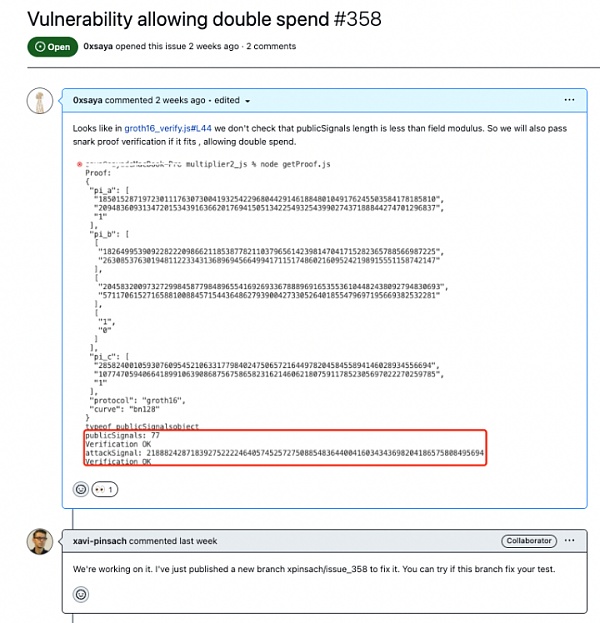Click the '2 comments' text under the title
The height and width of the screenshot is (623, 600).
tap(271, 46)
